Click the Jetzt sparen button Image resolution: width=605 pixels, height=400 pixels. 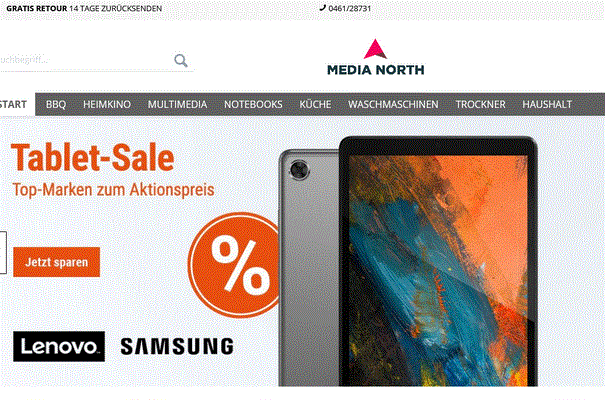coord(56,262)
